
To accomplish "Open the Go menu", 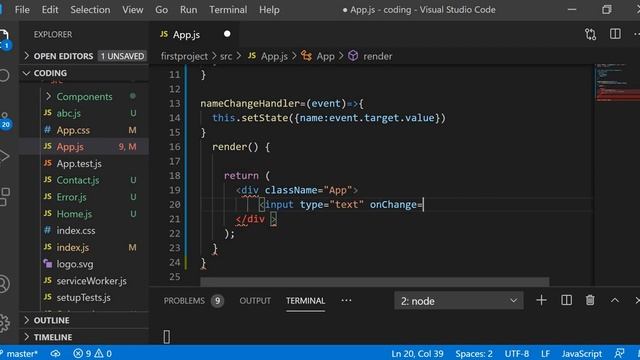I will coord(161,9).
